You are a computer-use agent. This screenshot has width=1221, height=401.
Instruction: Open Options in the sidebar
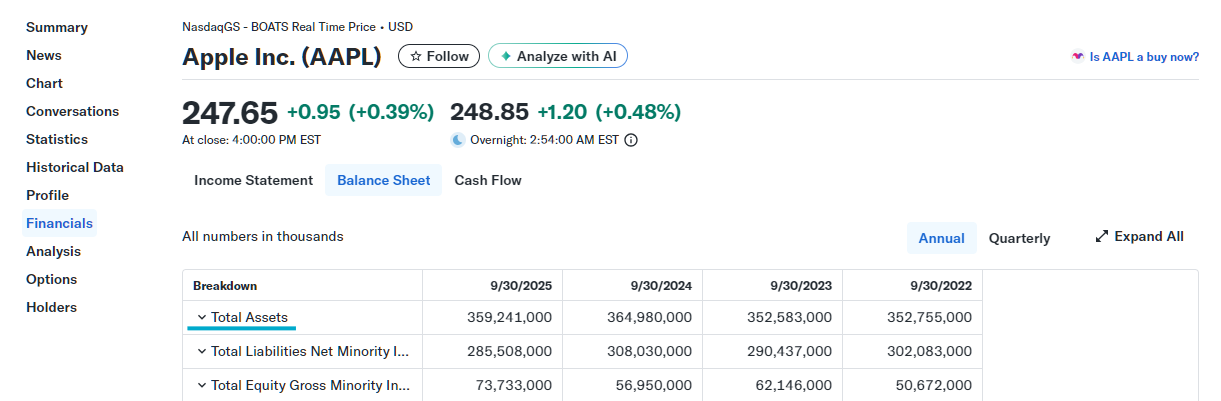[52, 279]
